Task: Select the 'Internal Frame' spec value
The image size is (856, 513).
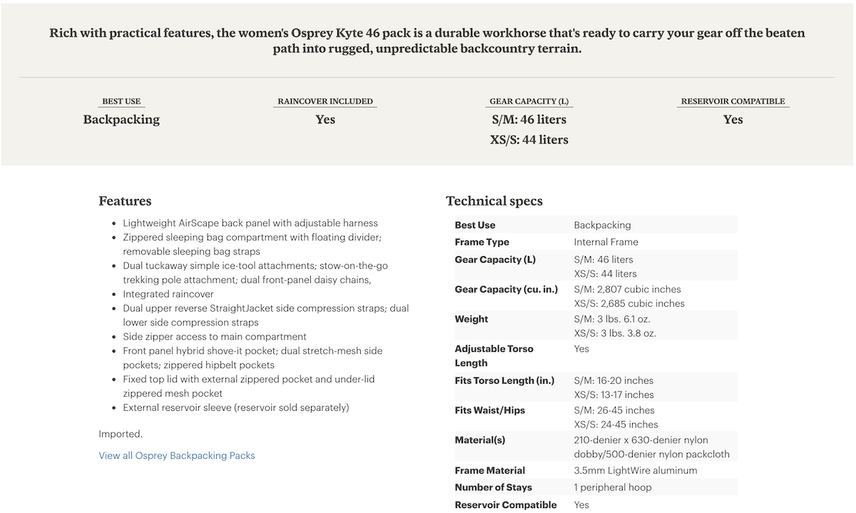Action: 606,242
